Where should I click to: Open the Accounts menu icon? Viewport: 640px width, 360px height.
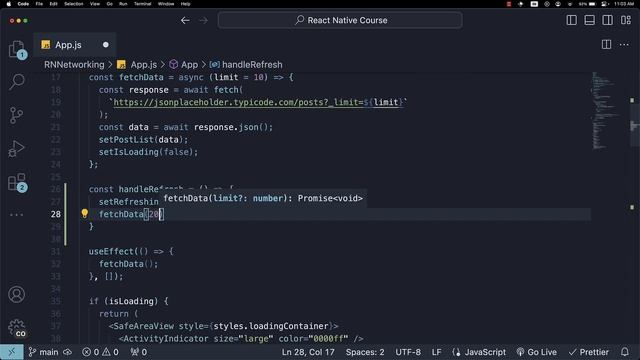17,294
